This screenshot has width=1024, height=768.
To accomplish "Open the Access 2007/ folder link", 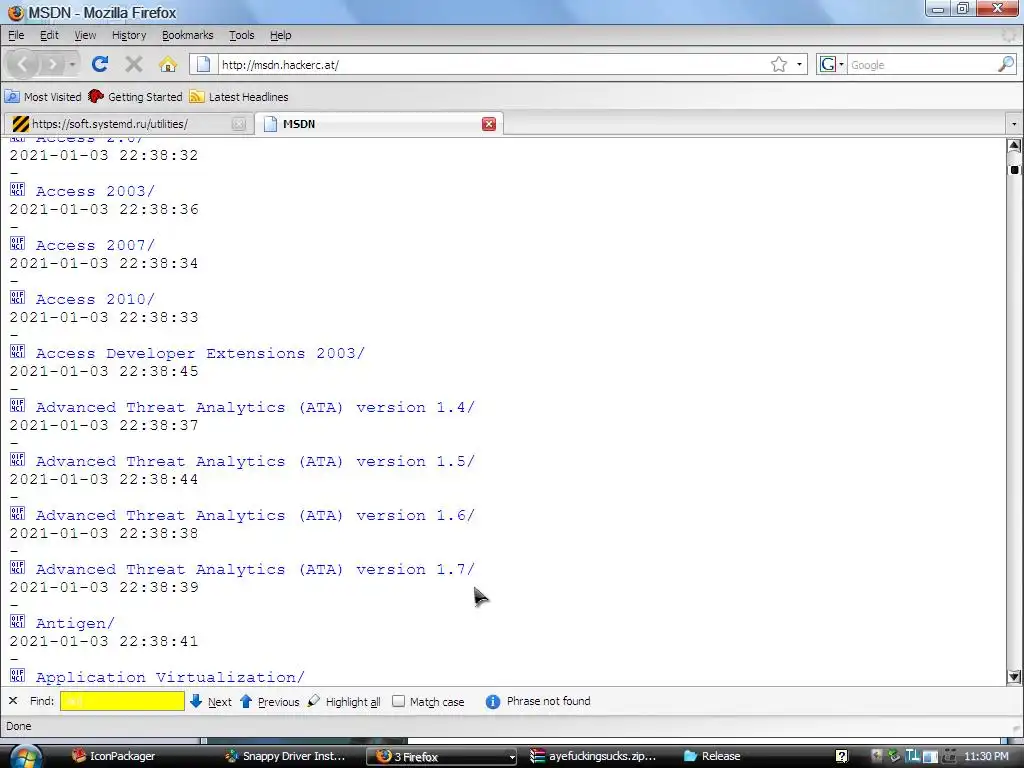I will tap(95, 246).
